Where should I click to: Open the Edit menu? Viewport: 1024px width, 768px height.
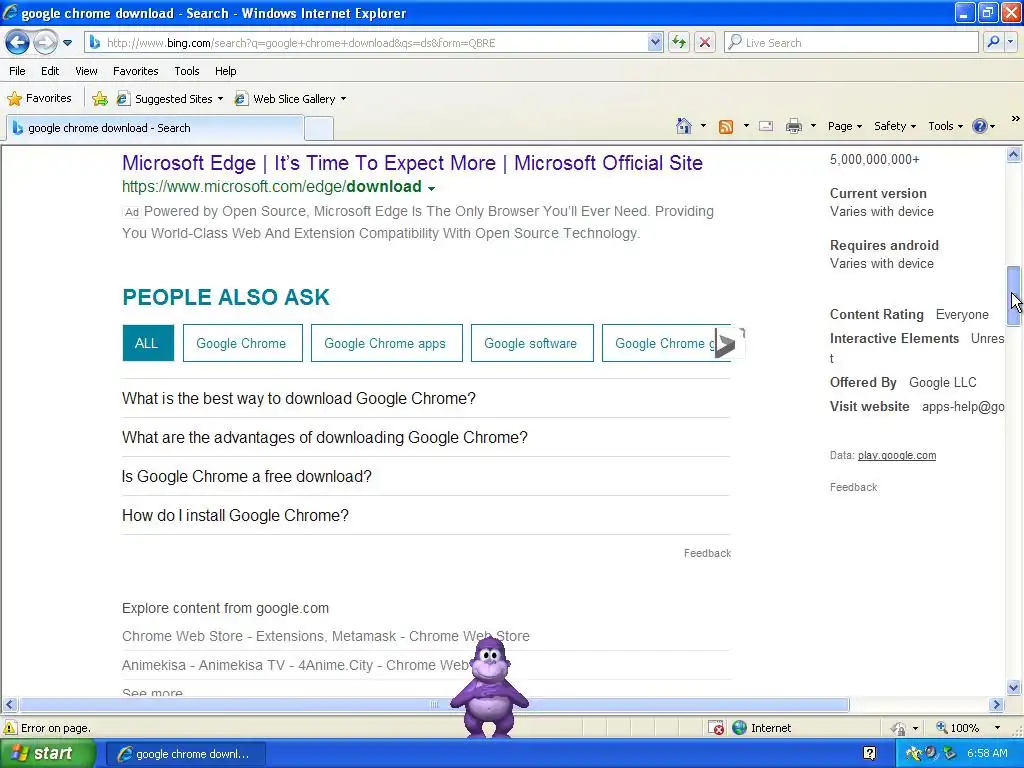pyautogui.click(x=50, y=71)
